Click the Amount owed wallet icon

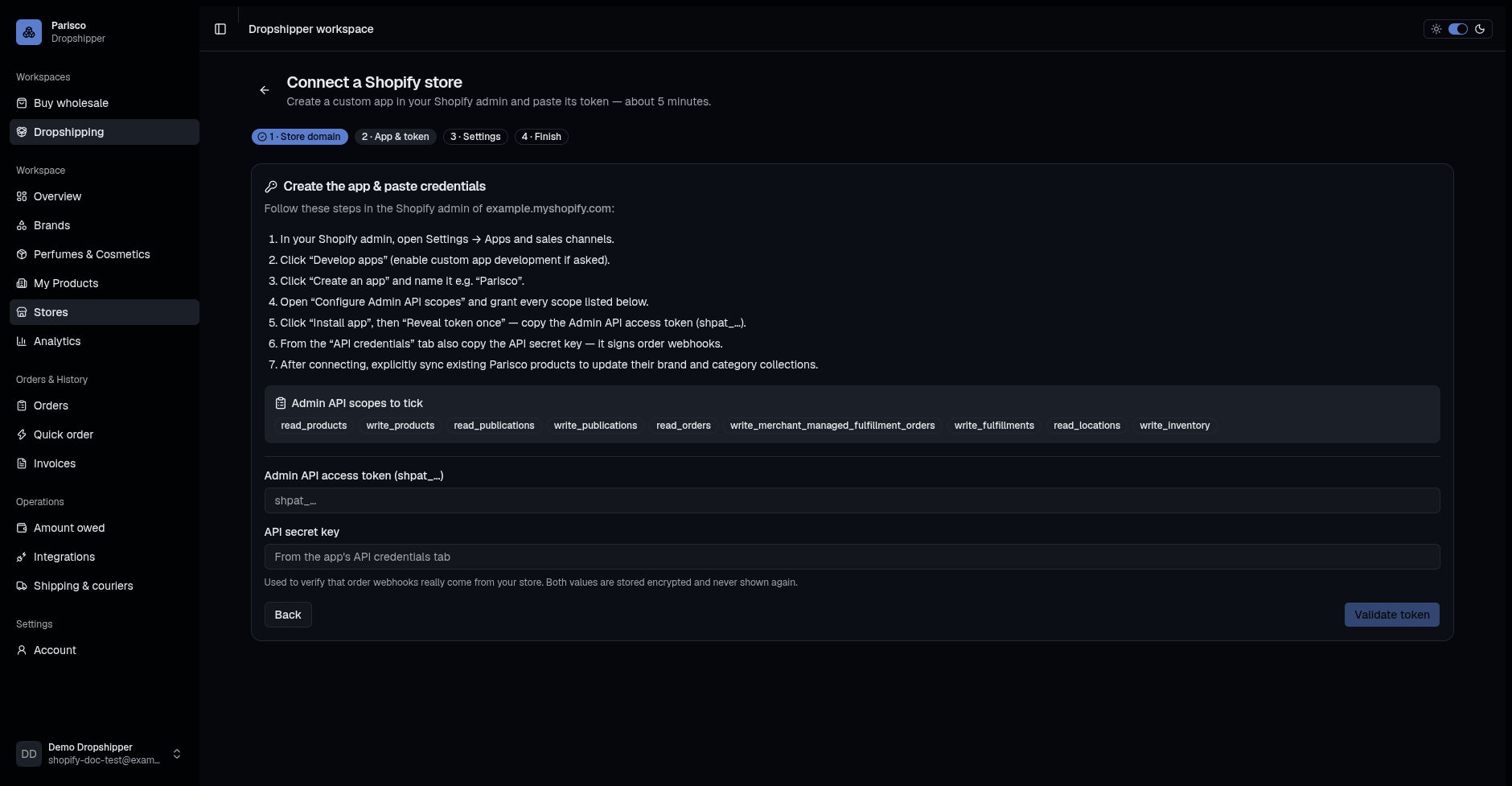coord(22,528)
